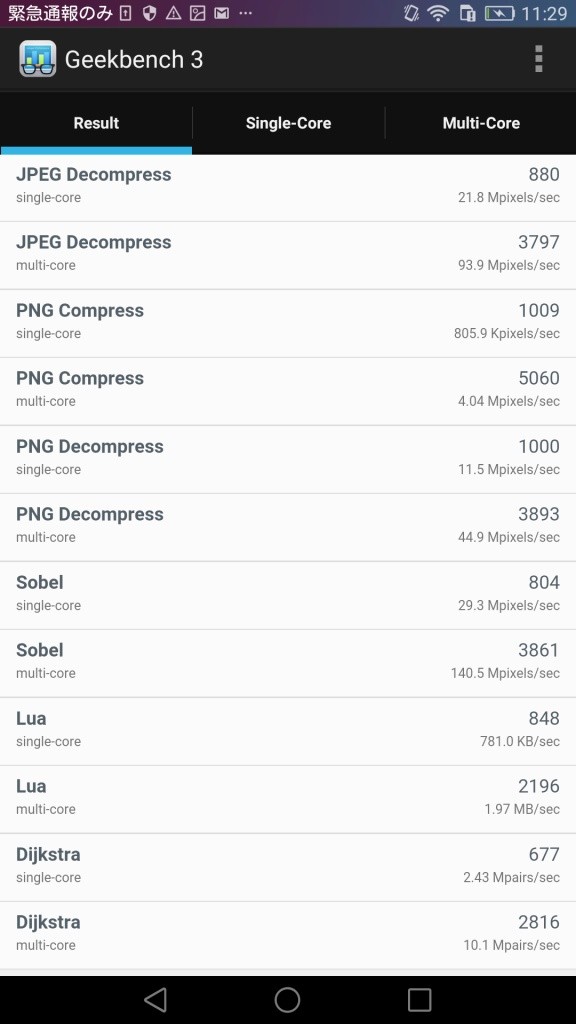Image resolution: width=576 pixels, height=1024 pixels.
Task: Tap the shield security notification icon
Action: pos(149,13)
